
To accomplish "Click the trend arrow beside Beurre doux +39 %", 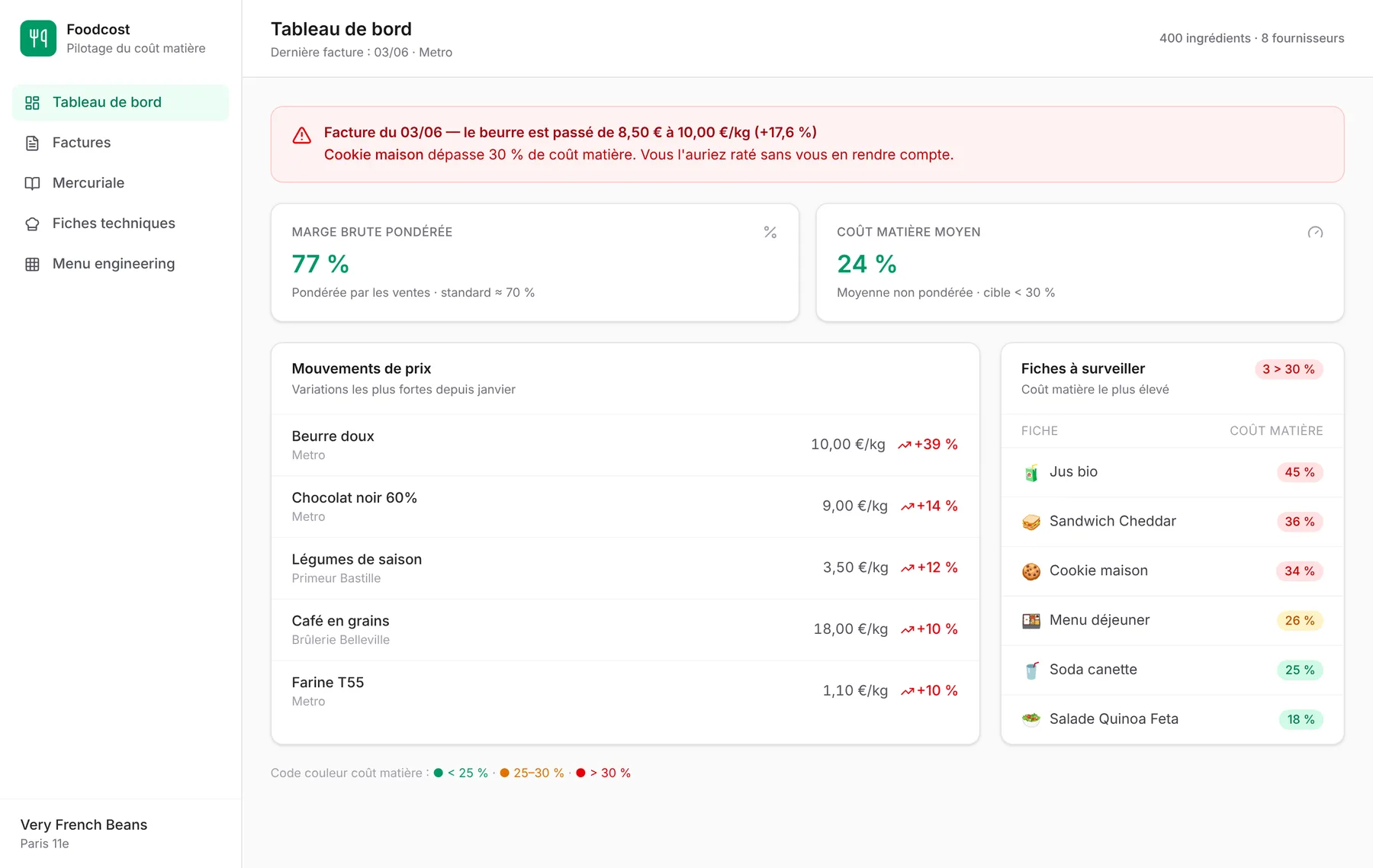I will pyautogui.click(x=904, y=445).
